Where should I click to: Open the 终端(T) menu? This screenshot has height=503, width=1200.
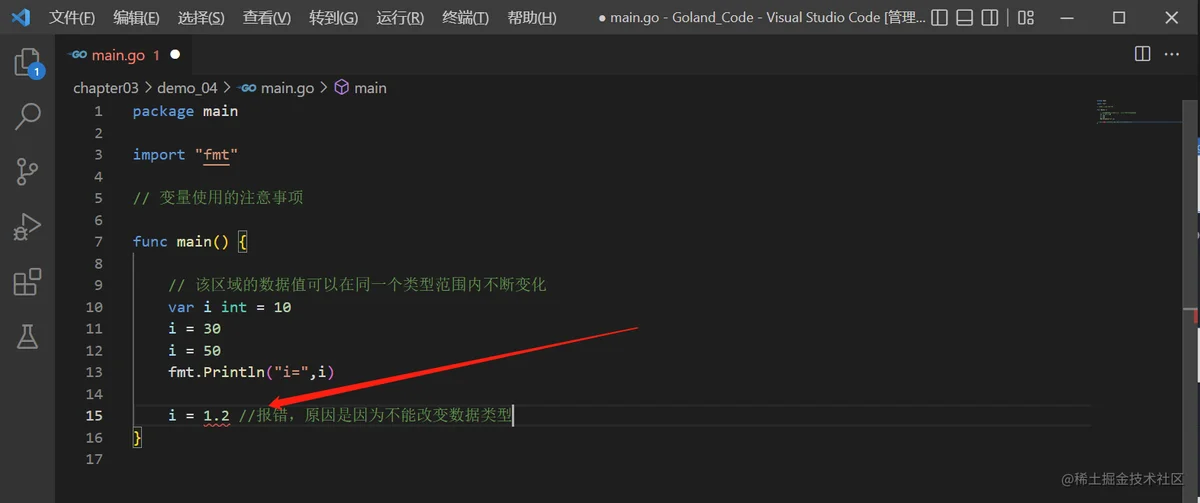(x=466, y=18)
